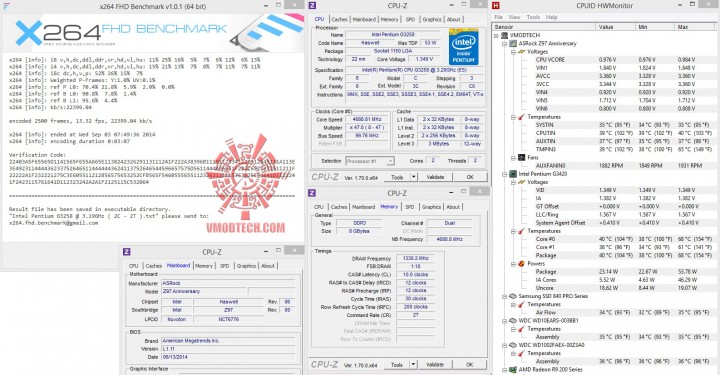720x375 pixels.
Task: Collapse the Powers tree node
Action: pyautogui.click(x=513, y=263)
